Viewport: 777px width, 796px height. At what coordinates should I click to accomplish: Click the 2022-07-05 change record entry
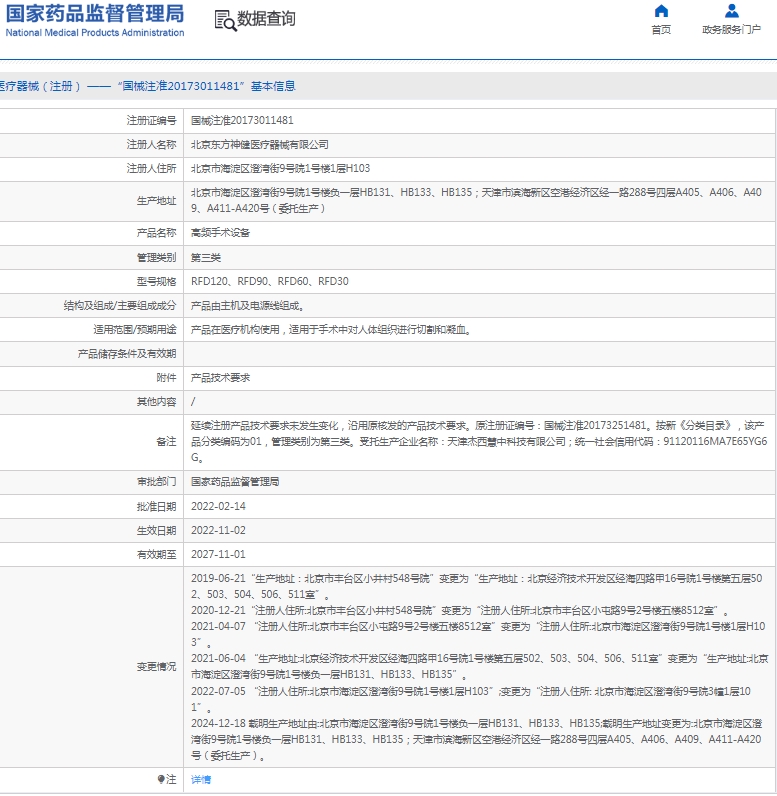[470, 699]
